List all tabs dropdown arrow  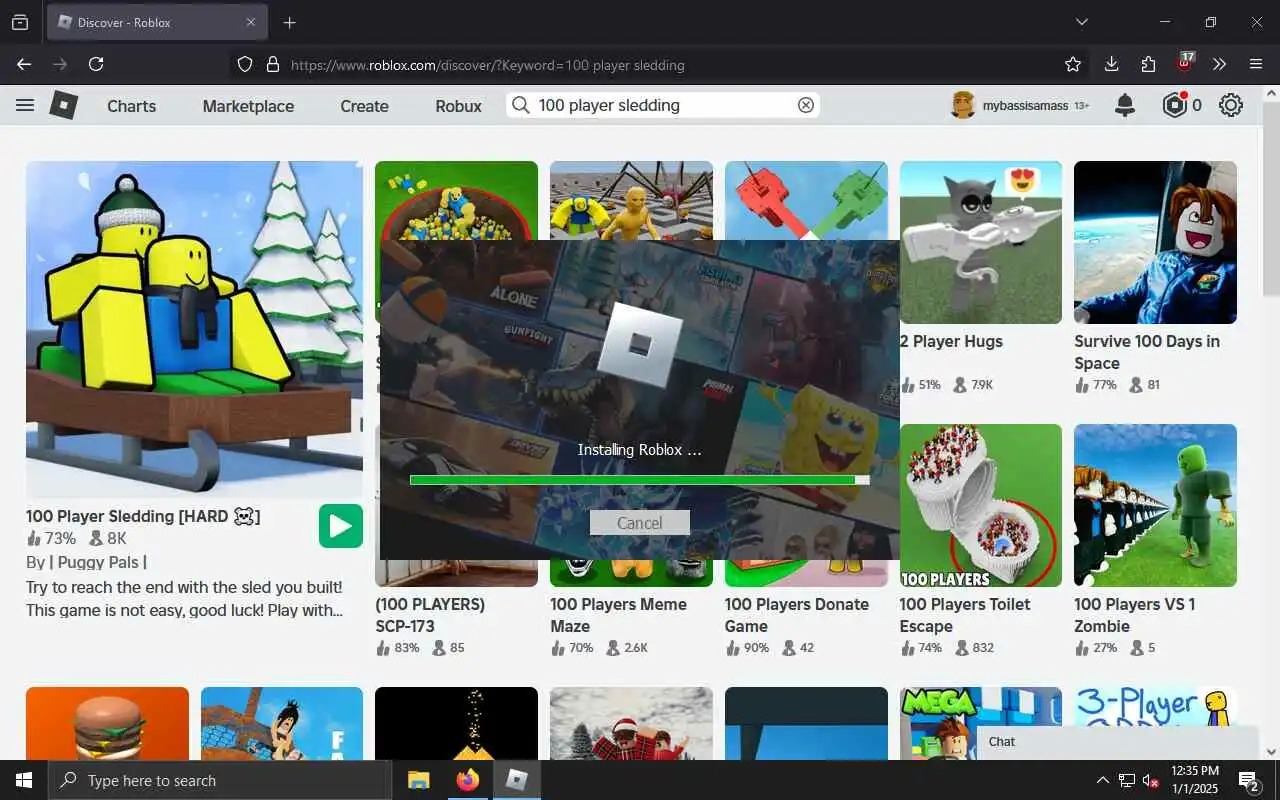tap(1081, 22)
